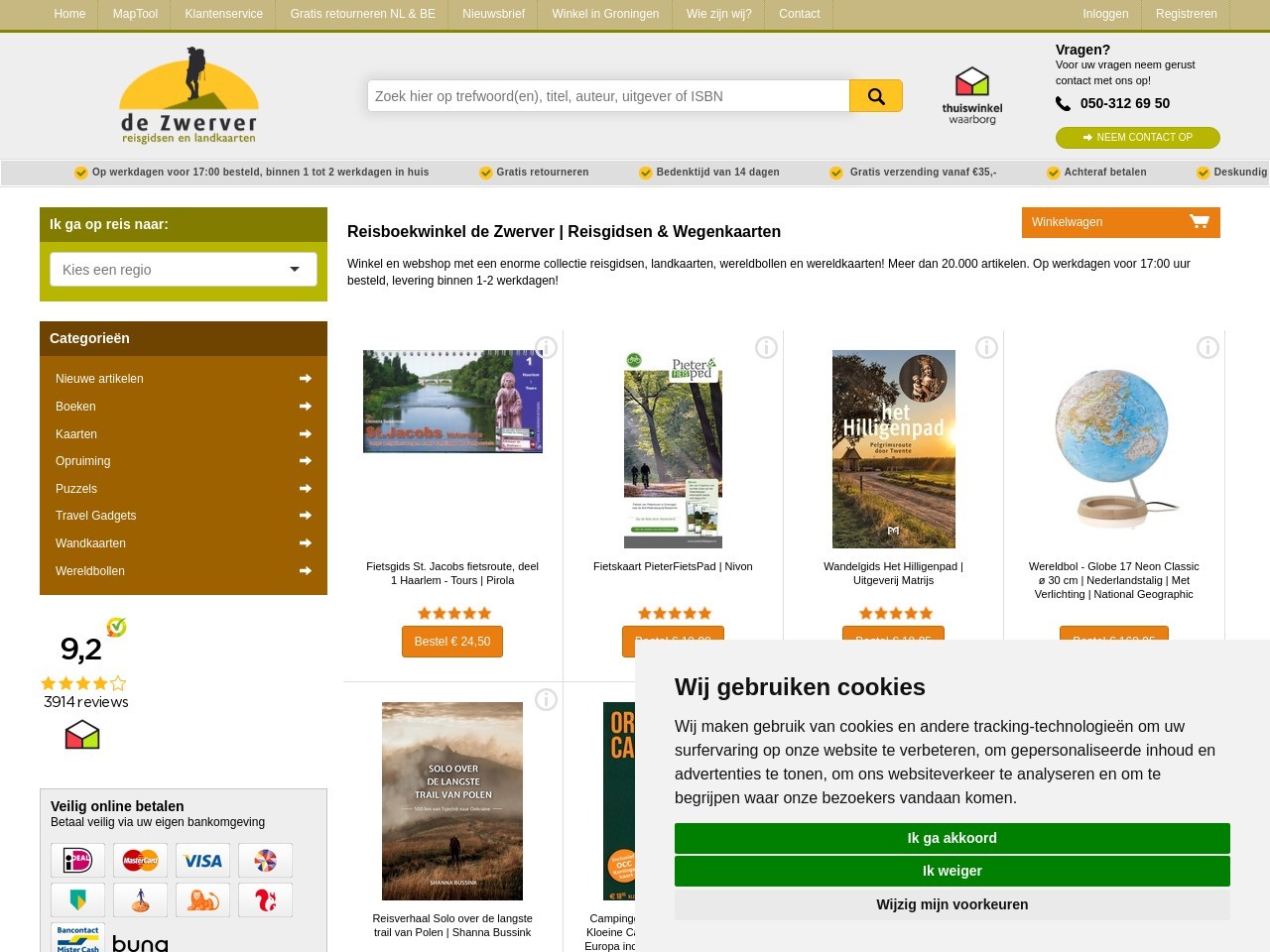
Task: Open Contact in the top navigation
Action: (x=799, y=14)
